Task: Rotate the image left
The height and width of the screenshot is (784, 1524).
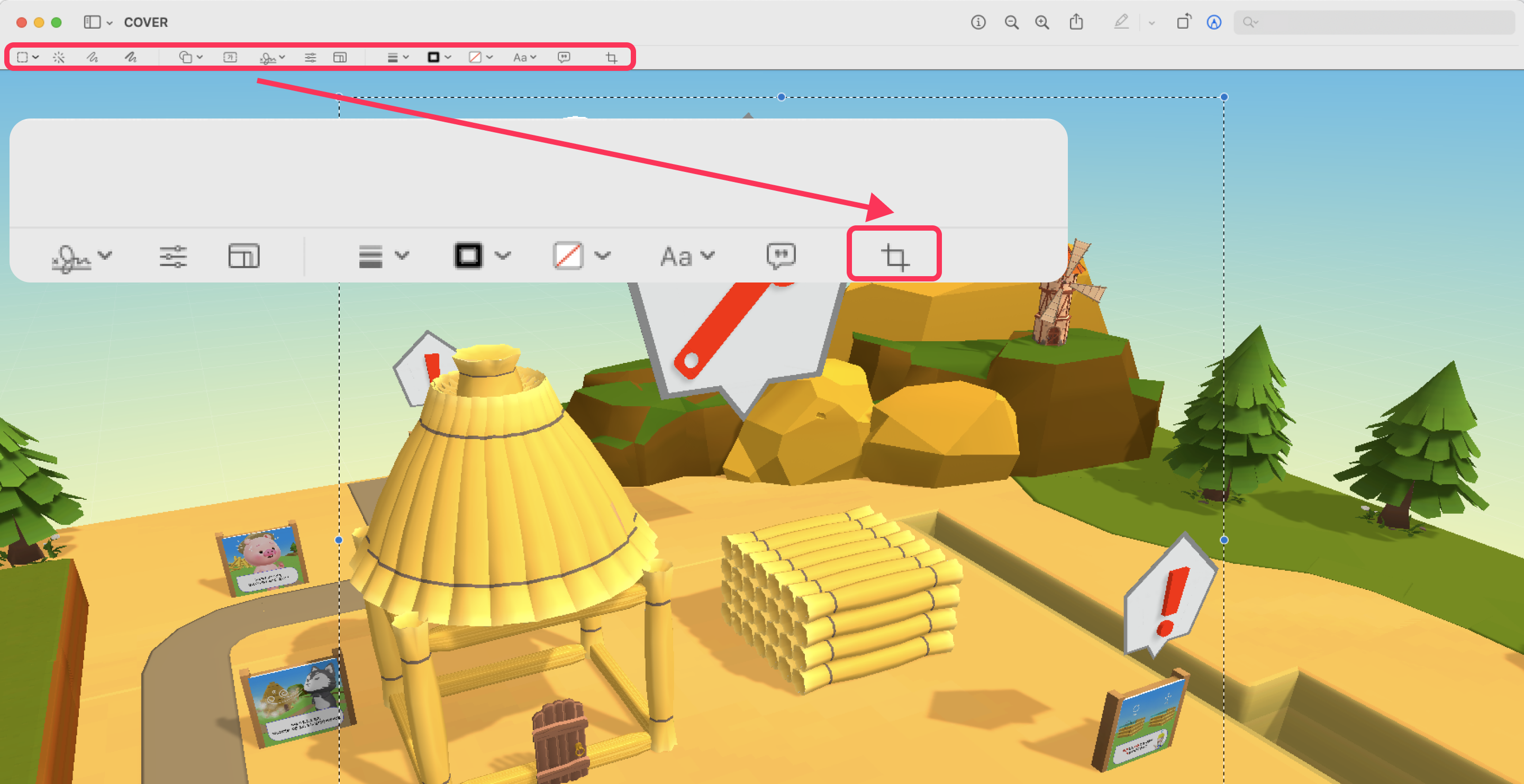Action: pos(1183,22)
